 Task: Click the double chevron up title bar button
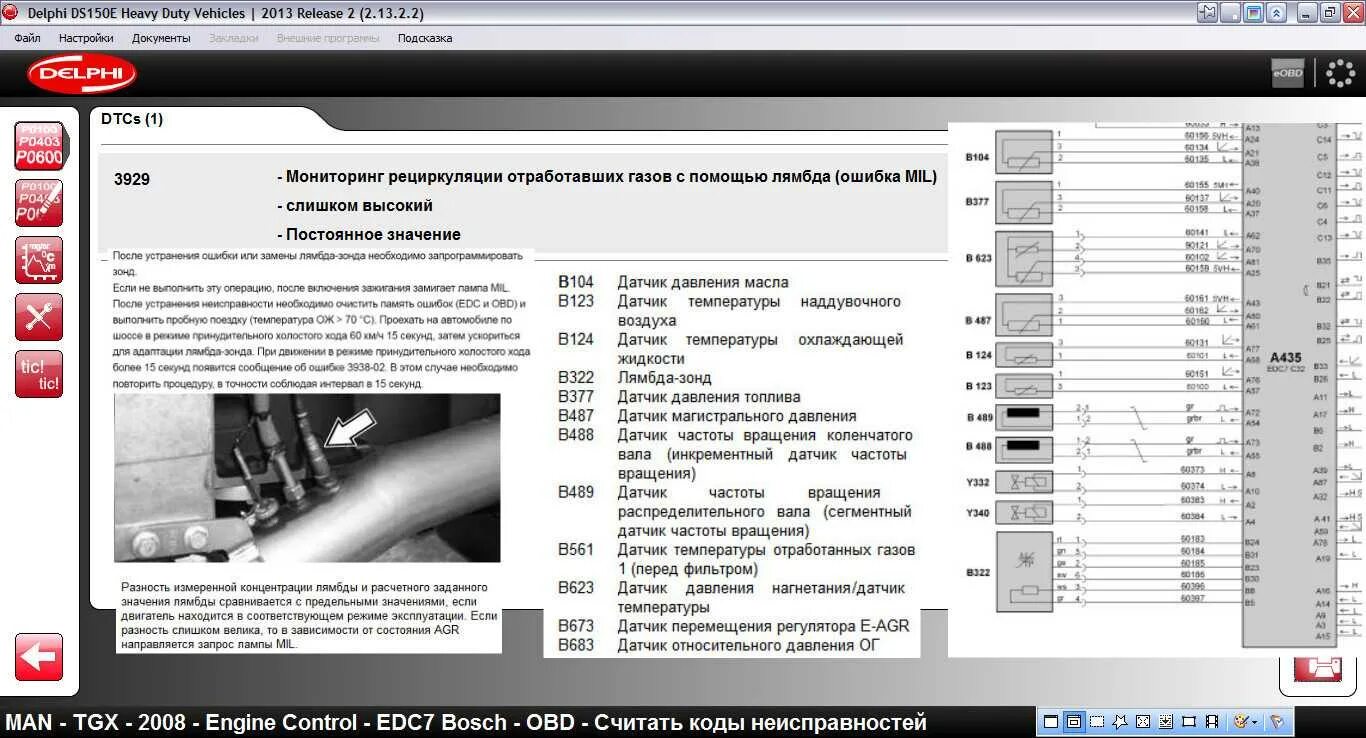click(1277, 13)
